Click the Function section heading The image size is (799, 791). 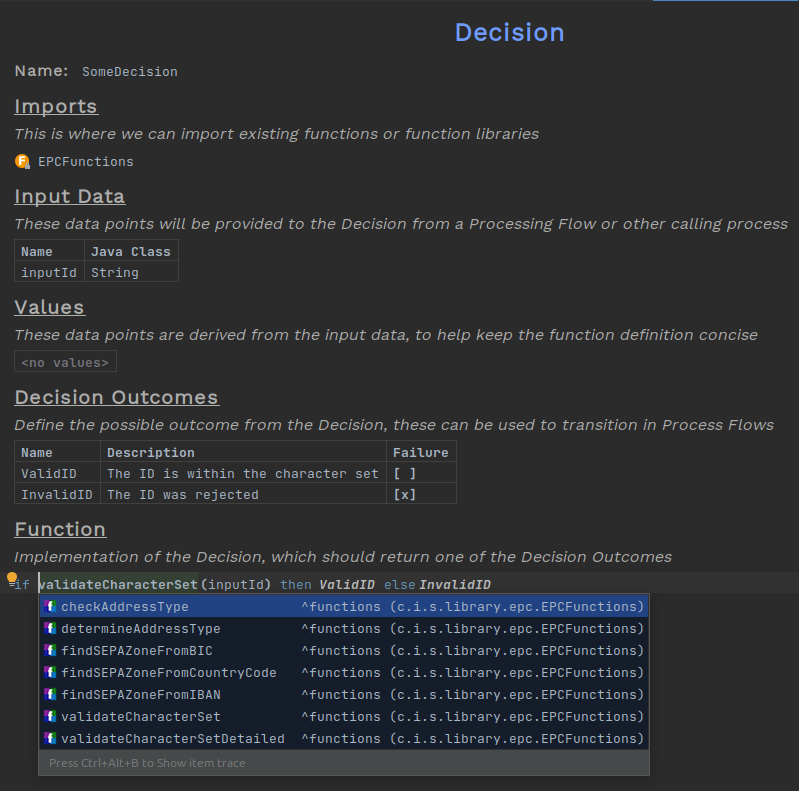pyautogui.click(x=60, y=530)
